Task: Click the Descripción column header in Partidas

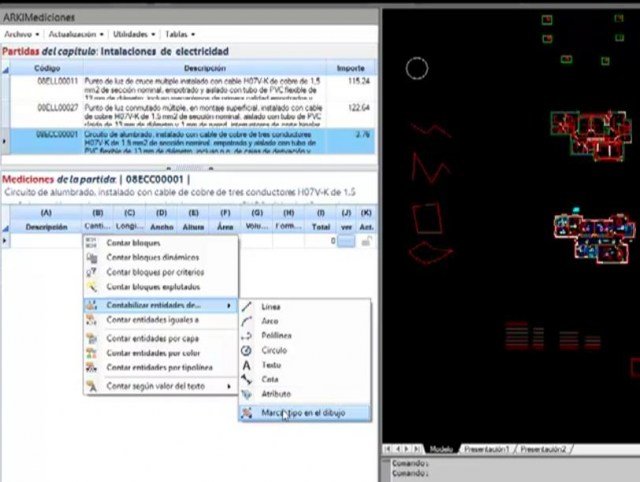Action: 204,68
